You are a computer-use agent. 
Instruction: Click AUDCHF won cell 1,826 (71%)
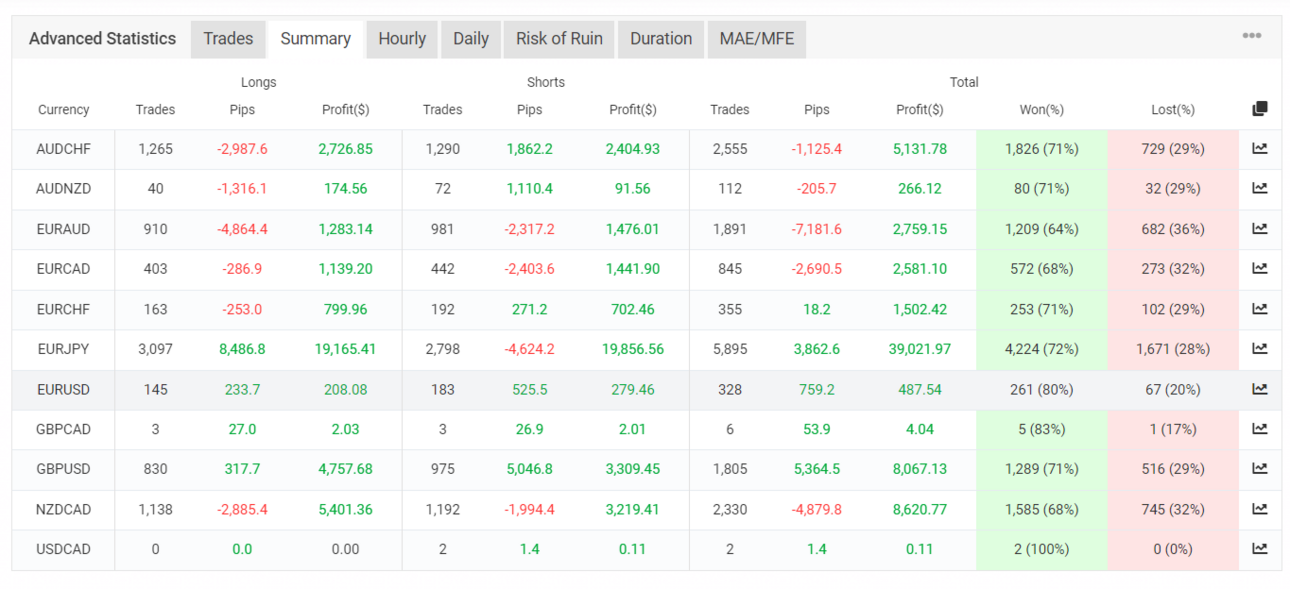tap(1041, 149)
